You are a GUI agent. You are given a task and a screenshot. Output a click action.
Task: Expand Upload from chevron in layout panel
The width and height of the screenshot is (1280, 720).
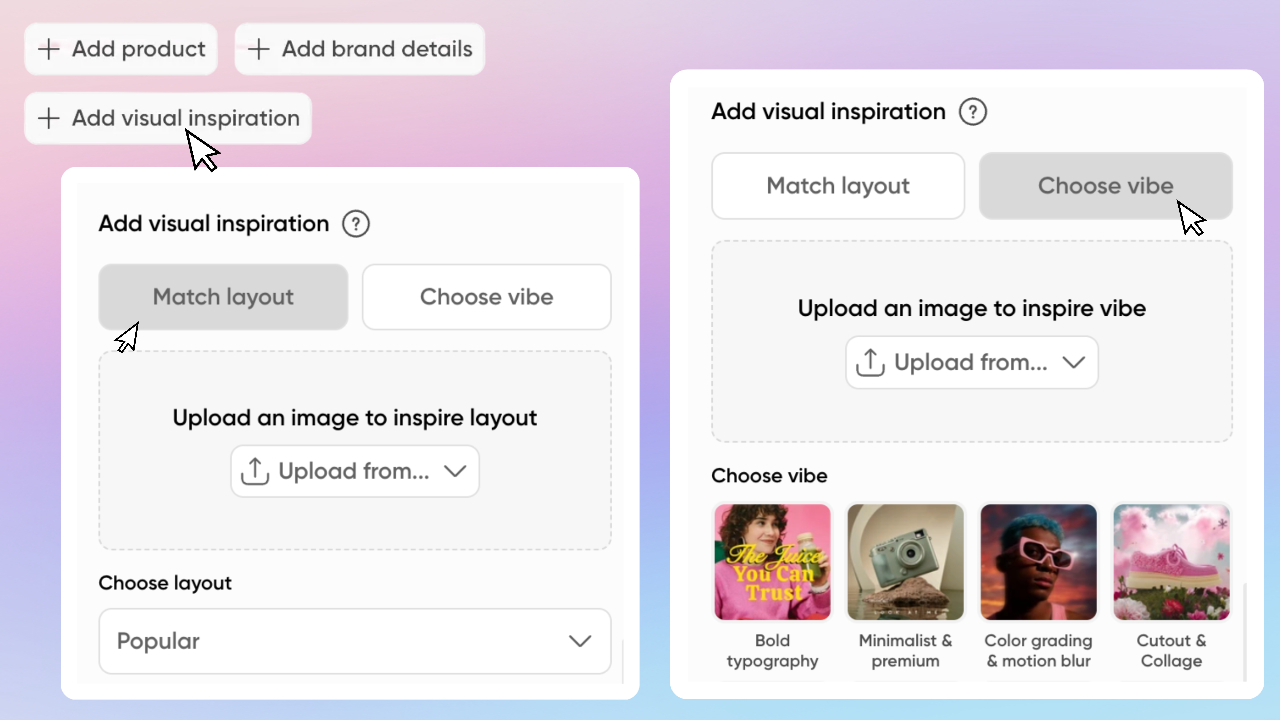coord(455,472)
